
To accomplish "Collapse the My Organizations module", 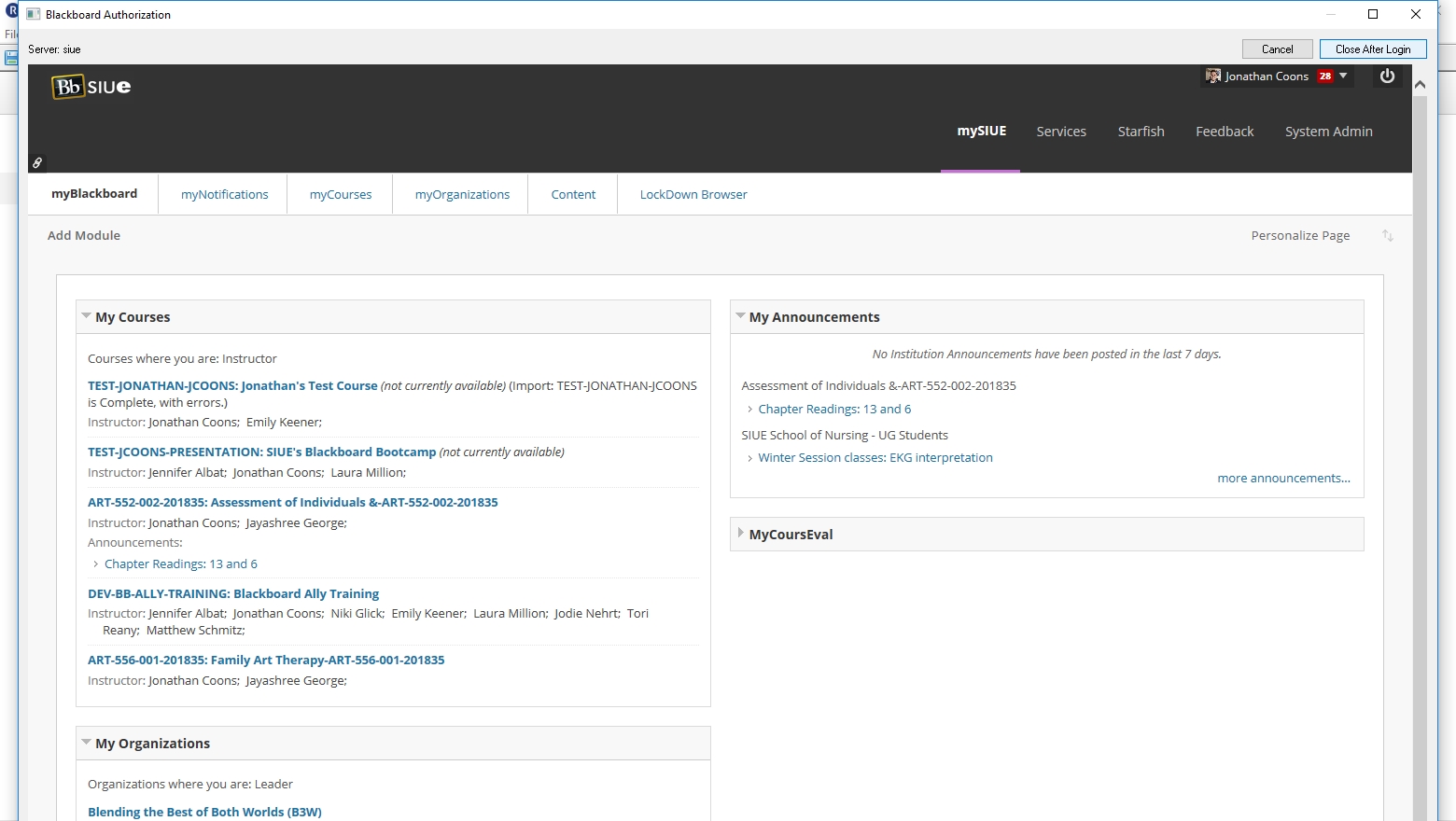I will tap(86, 743).
